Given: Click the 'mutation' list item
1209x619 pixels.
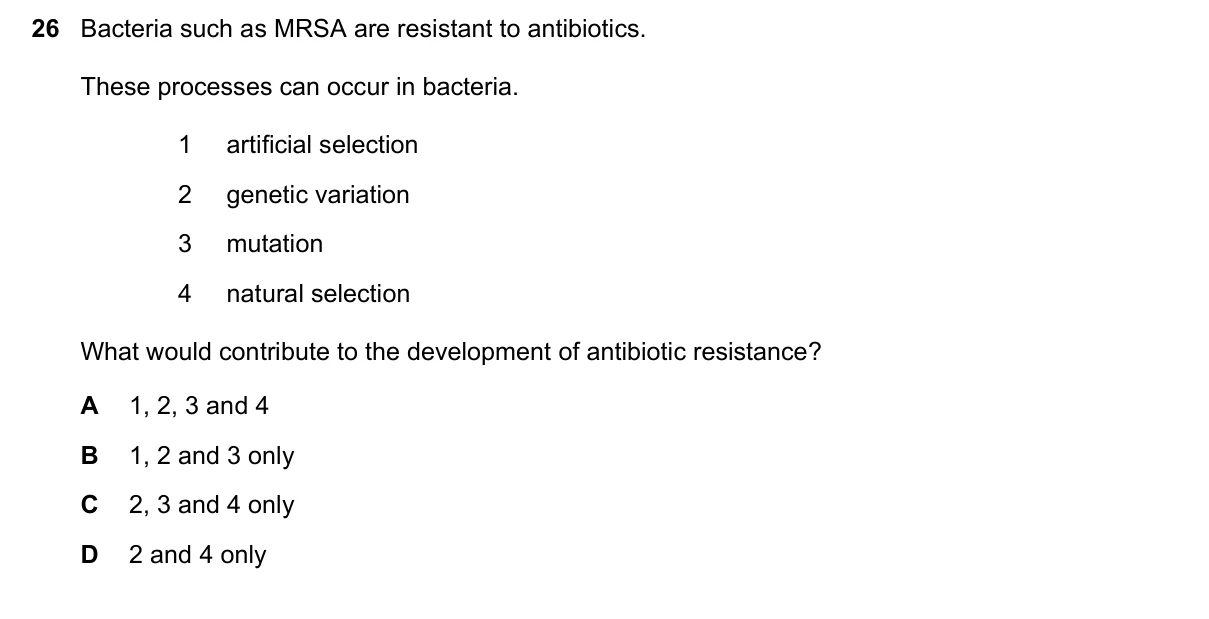Looking at the screenshot, I should (275, 244).
